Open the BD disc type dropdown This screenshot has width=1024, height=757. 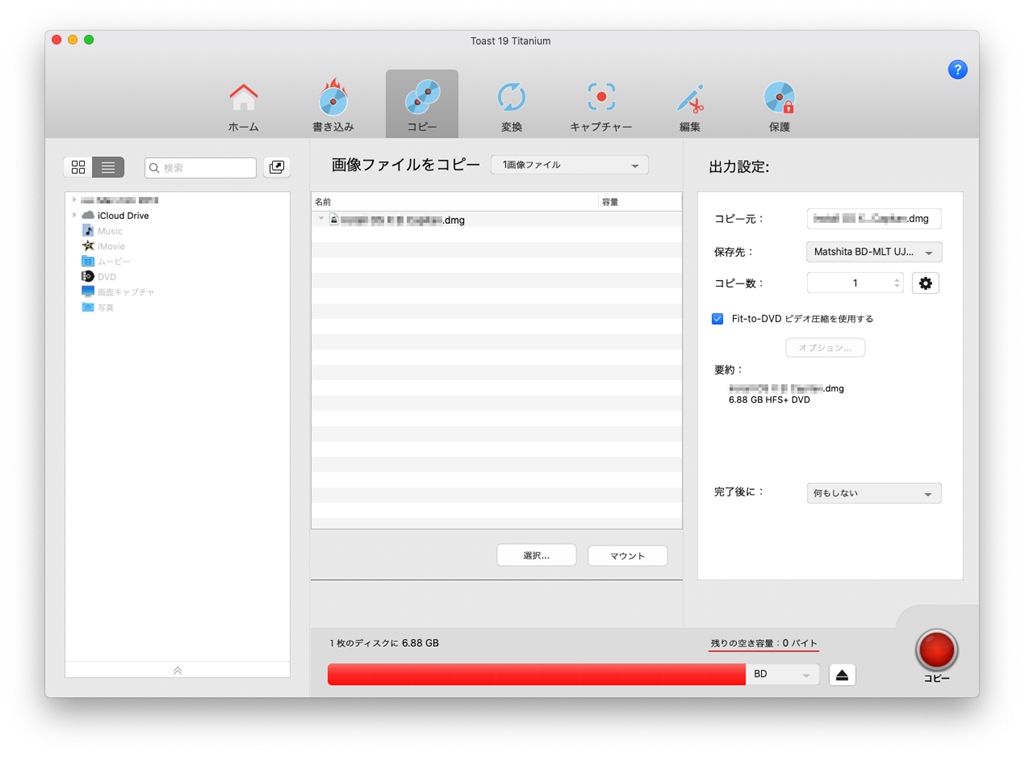[x=782, y=674]
